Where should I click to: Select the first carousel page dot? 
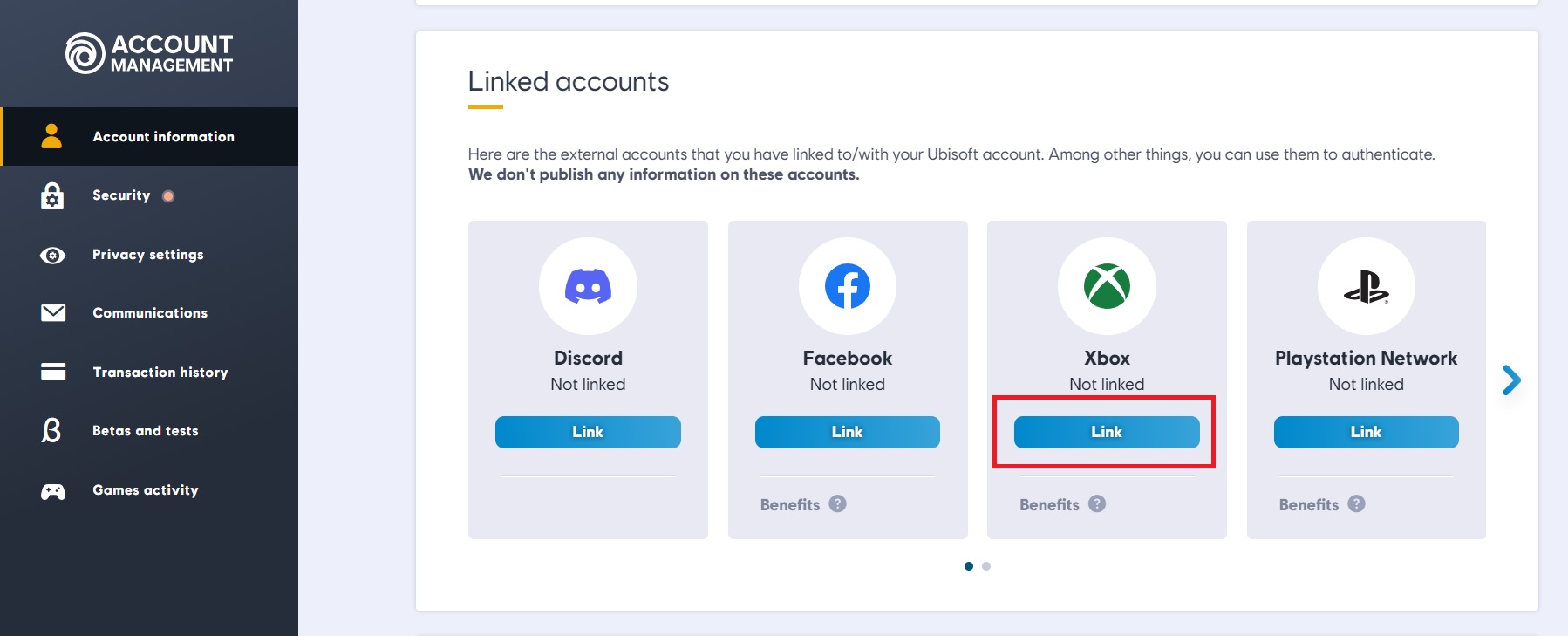pos(969,566)
